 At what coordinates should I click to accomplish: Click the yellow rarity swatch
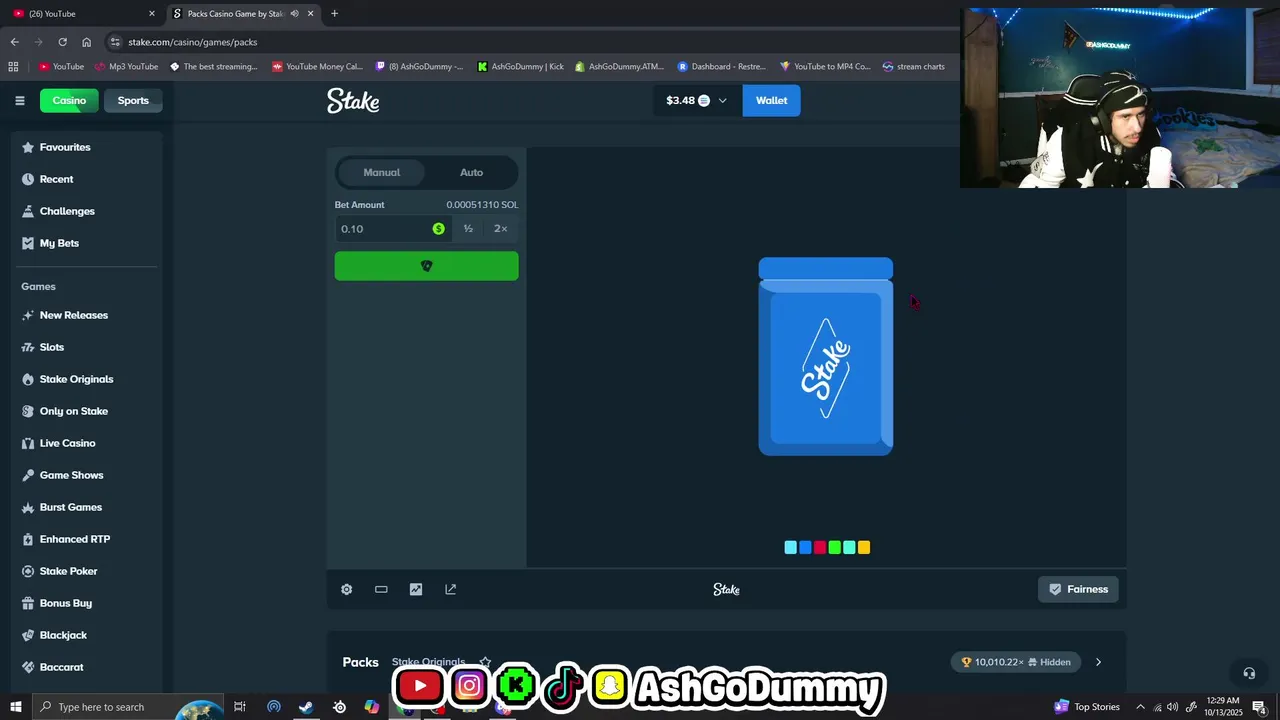tap(864, 547)
